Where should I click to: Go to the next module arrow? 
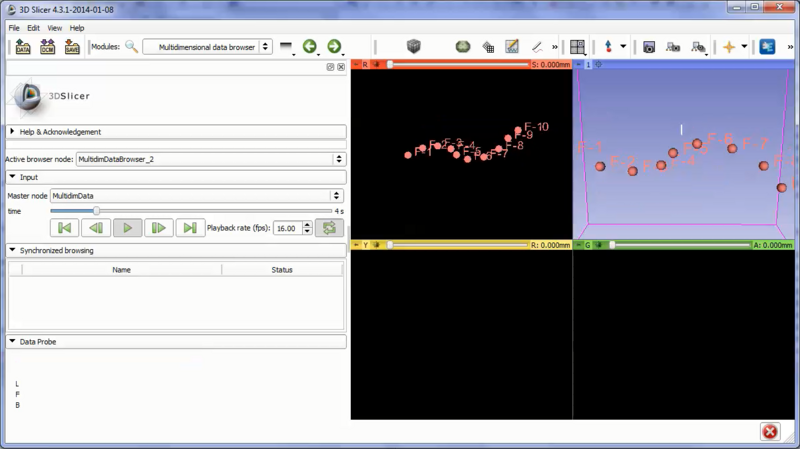click(x=334, y=46)
